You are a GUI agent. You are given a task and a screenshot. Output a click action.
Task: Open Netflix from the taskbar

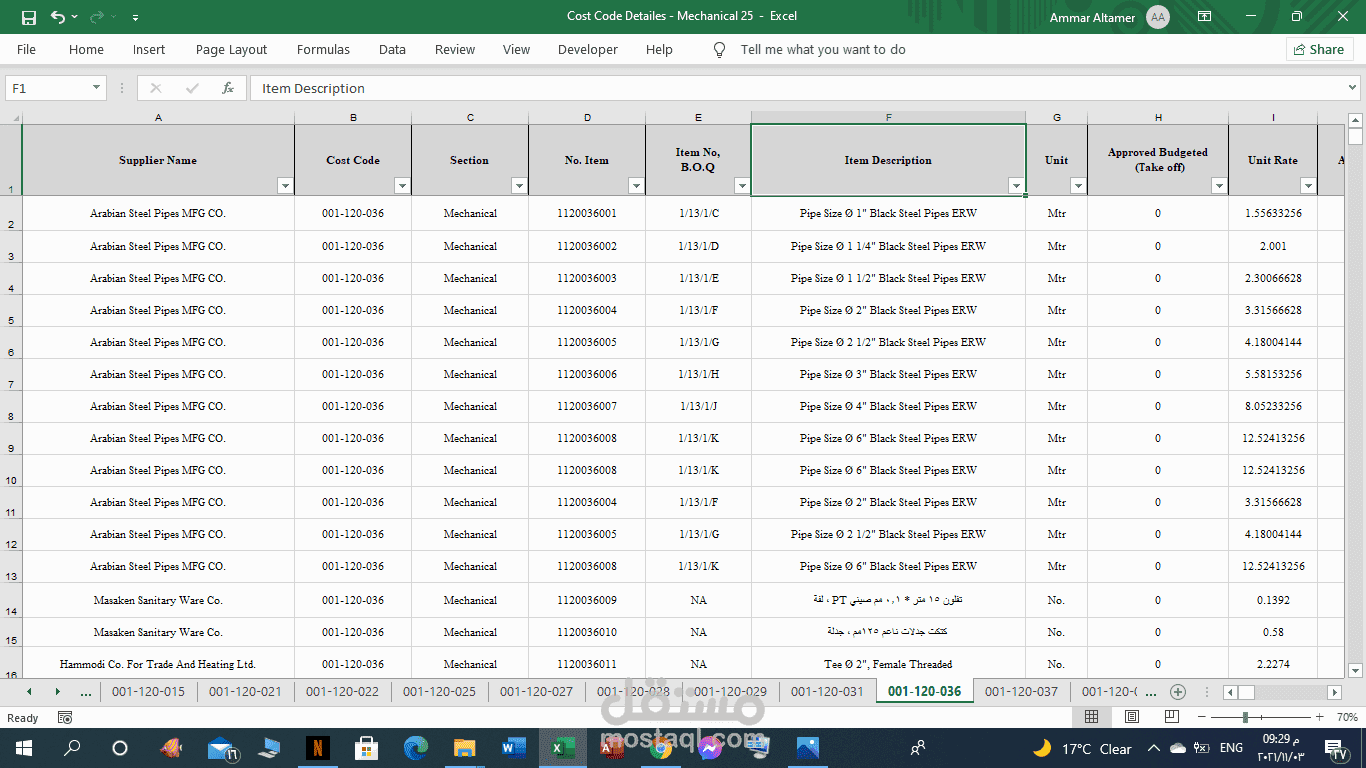coord(318,748)
